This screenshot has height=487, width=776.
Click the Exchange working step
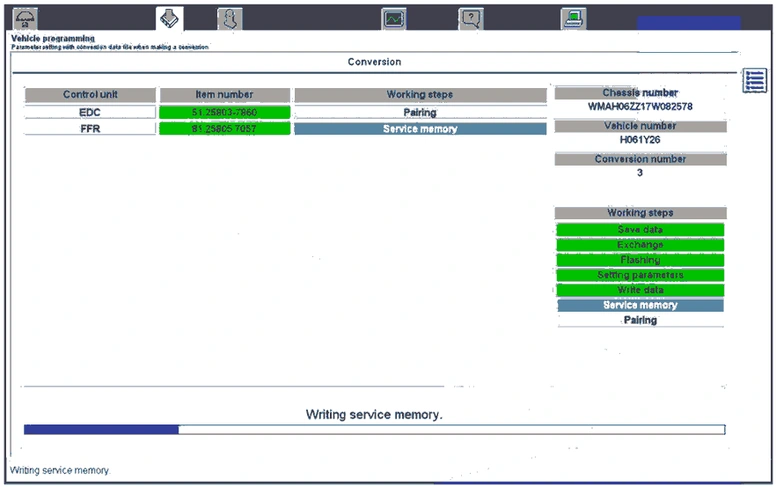point(640,245)
